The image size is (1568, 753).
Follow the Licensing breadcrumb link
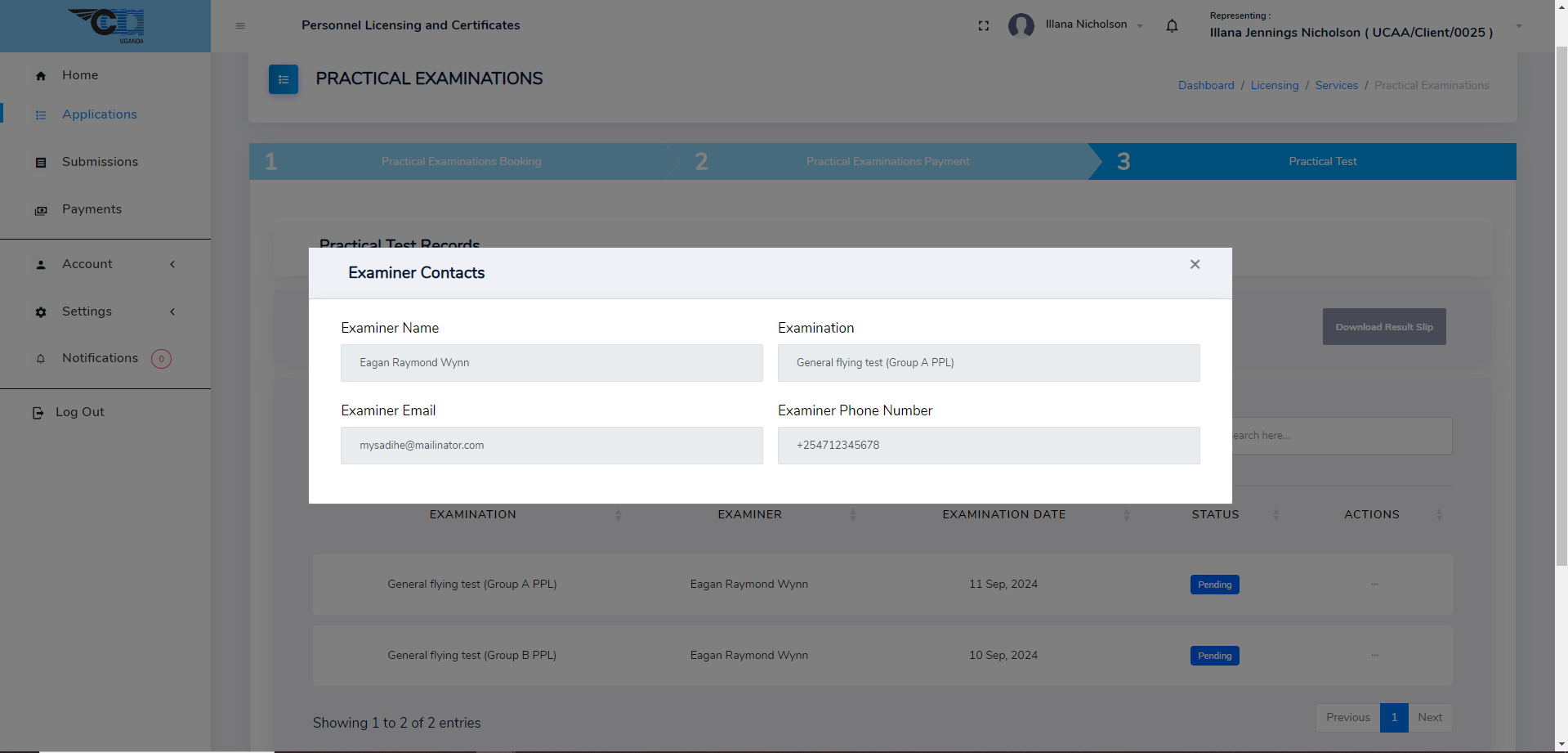[1274, 86]
